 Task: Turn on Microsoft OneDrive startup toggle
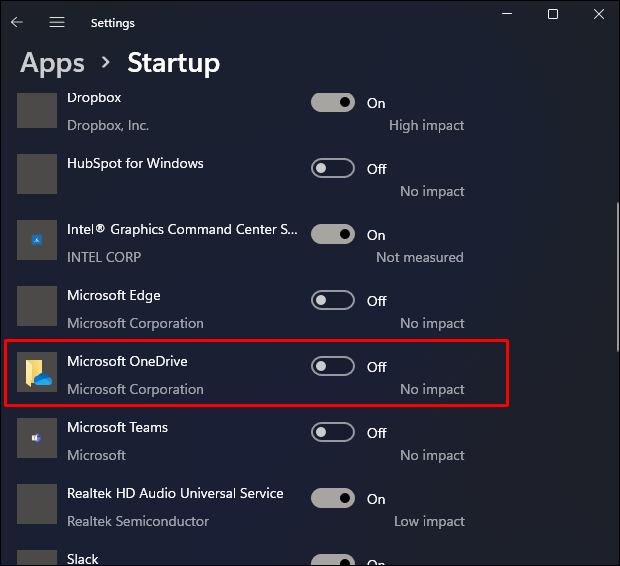(333, 367)
